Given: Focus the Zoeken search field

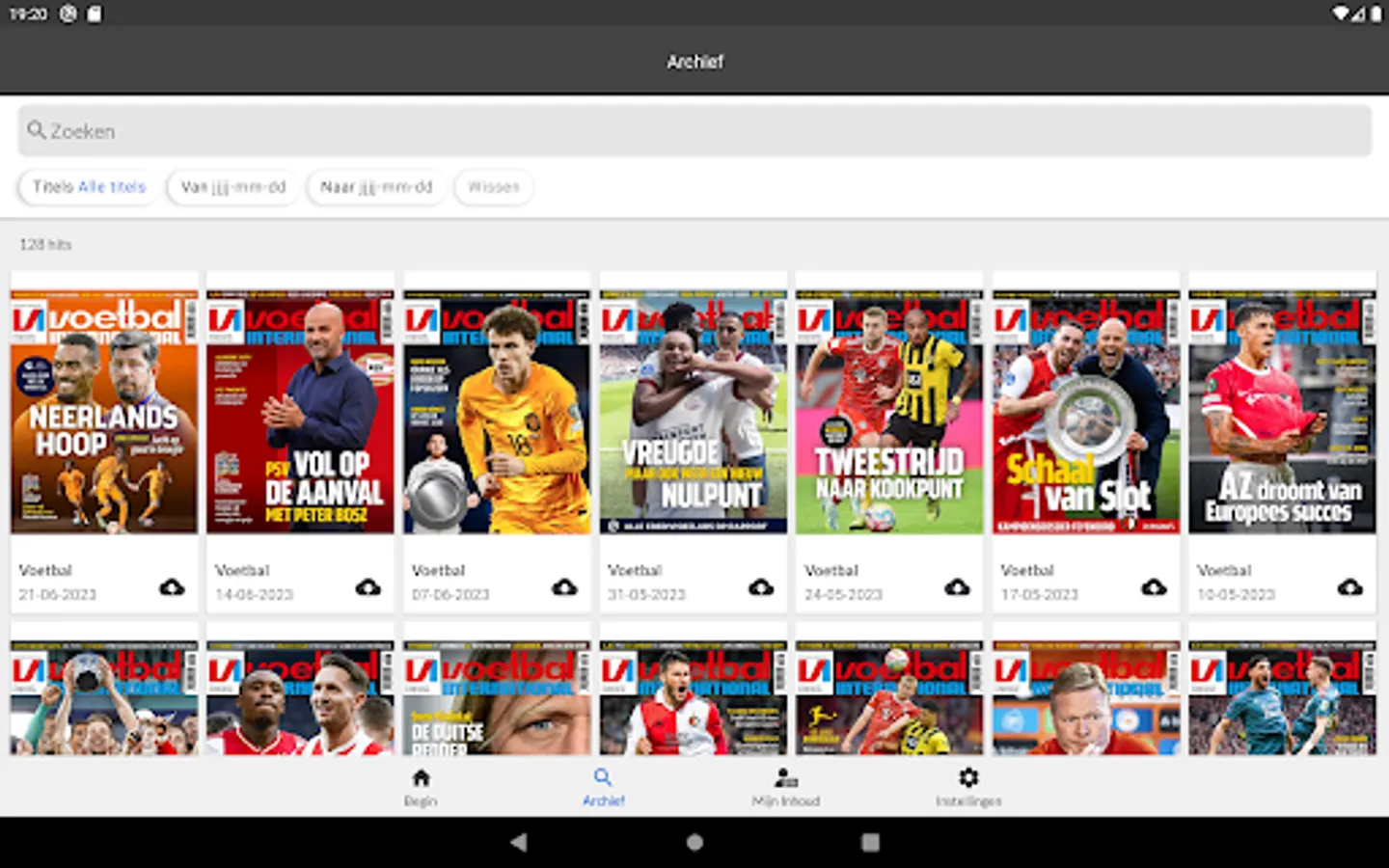Looking at the screenshot, I should tap(694, 130).
